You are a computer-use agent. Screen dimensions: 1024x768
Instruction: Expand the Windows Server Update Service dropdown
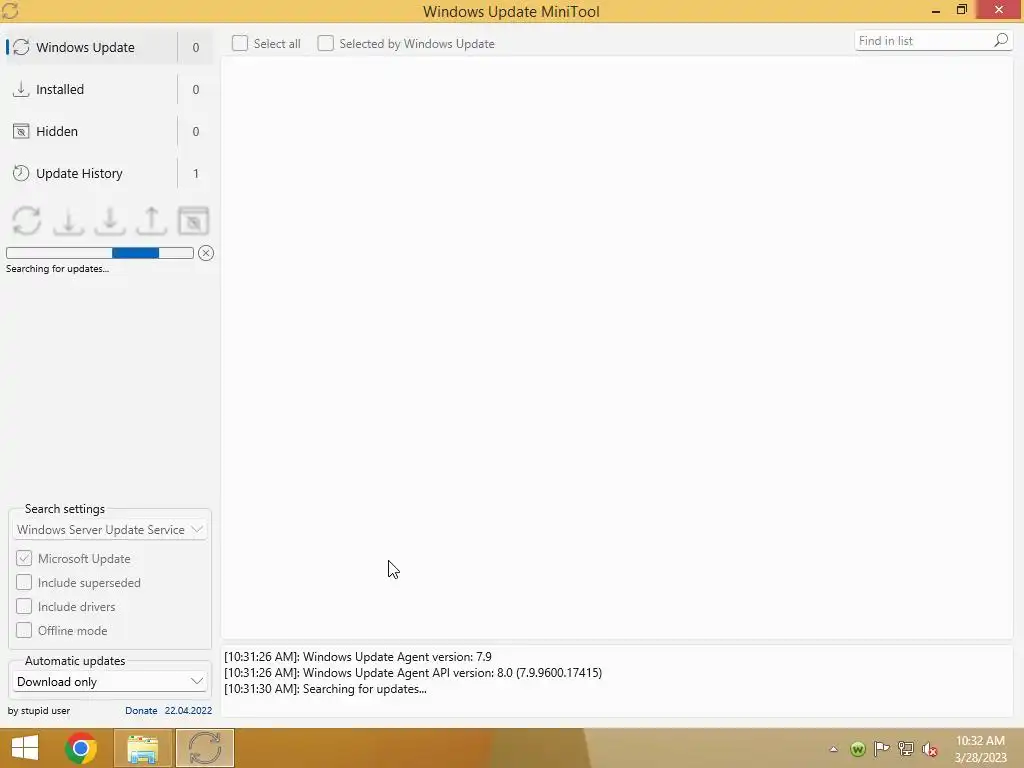[x=110, y=530]
